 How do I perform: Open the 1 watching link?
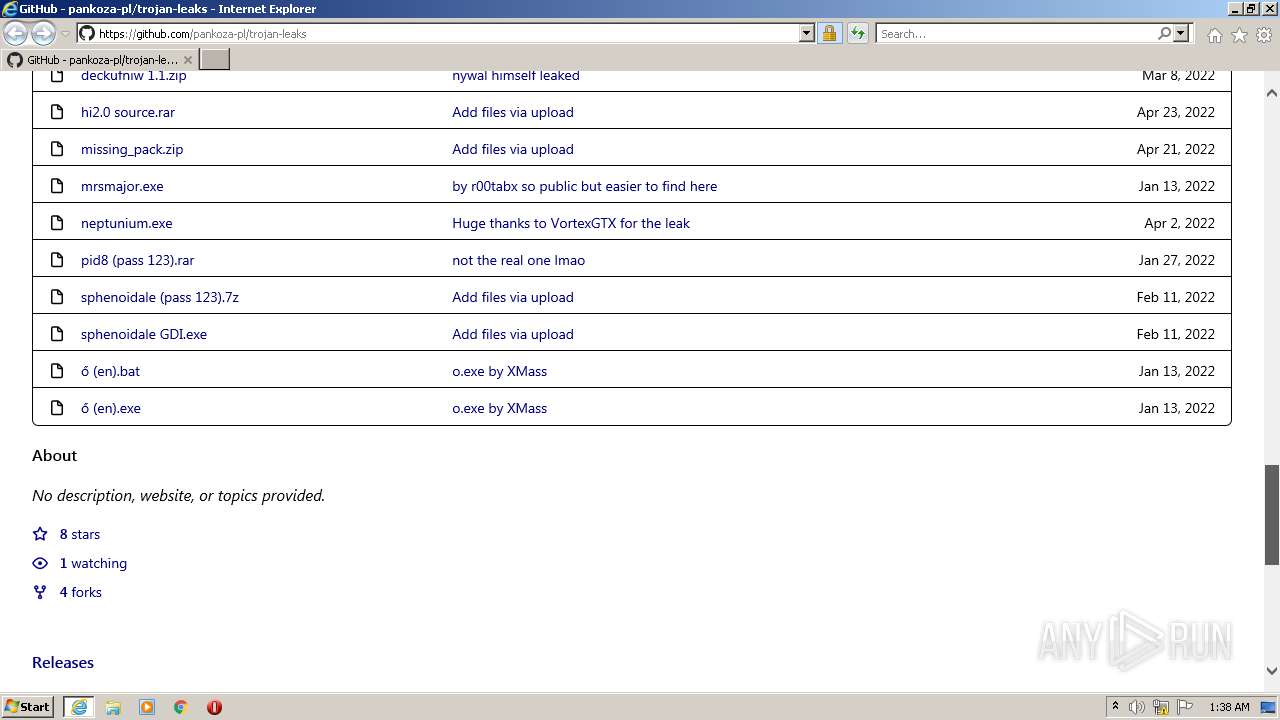click(93, 563)
